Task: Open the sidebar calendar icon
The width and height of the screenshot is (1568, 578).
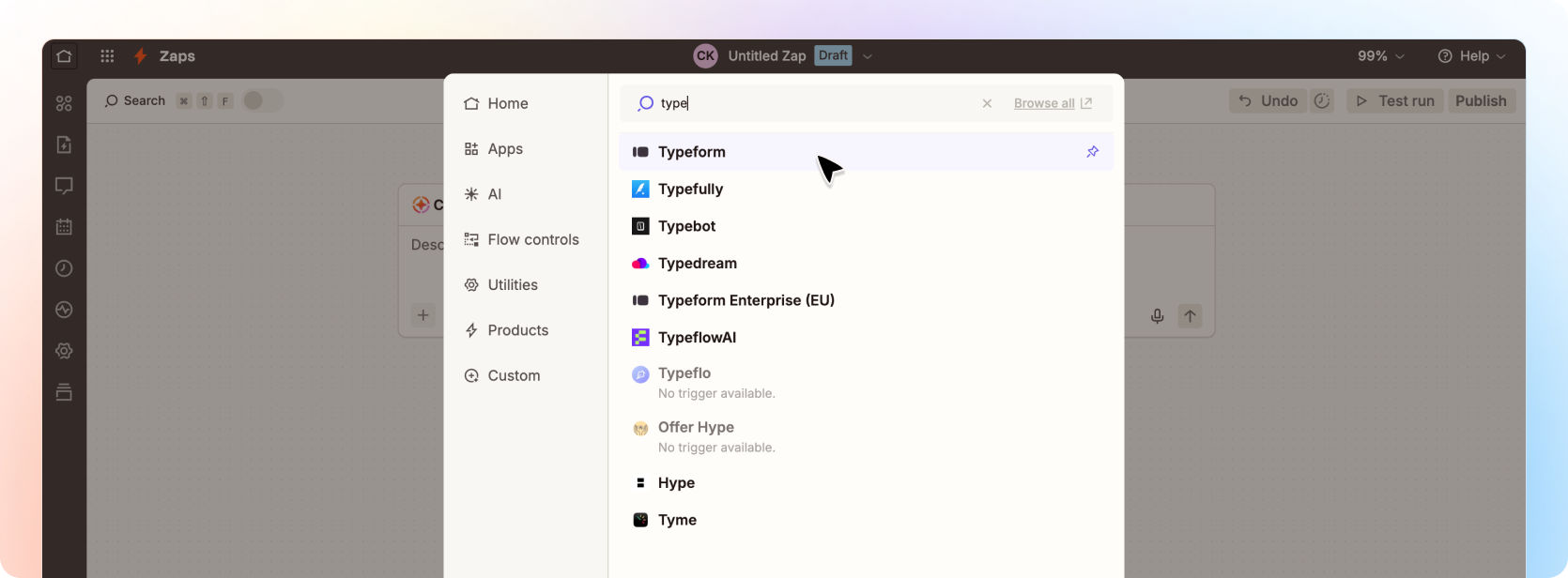Action: point(64,227)
